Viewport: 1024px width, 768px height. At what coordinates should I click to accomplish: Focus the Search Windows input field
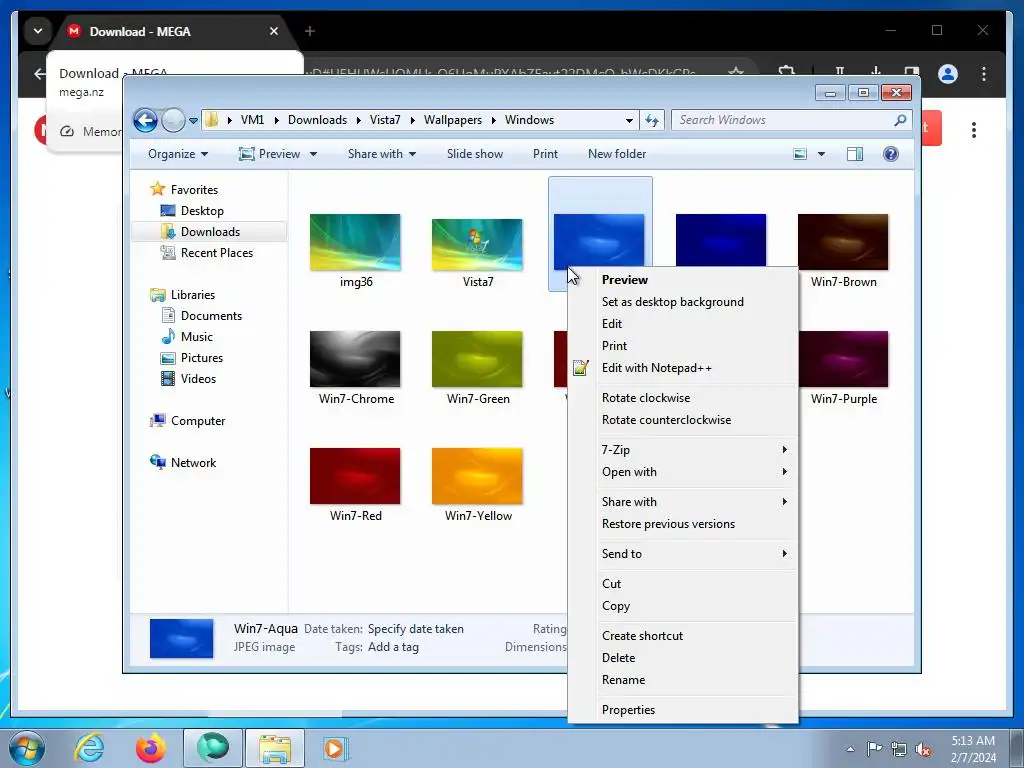click(784, 120)
